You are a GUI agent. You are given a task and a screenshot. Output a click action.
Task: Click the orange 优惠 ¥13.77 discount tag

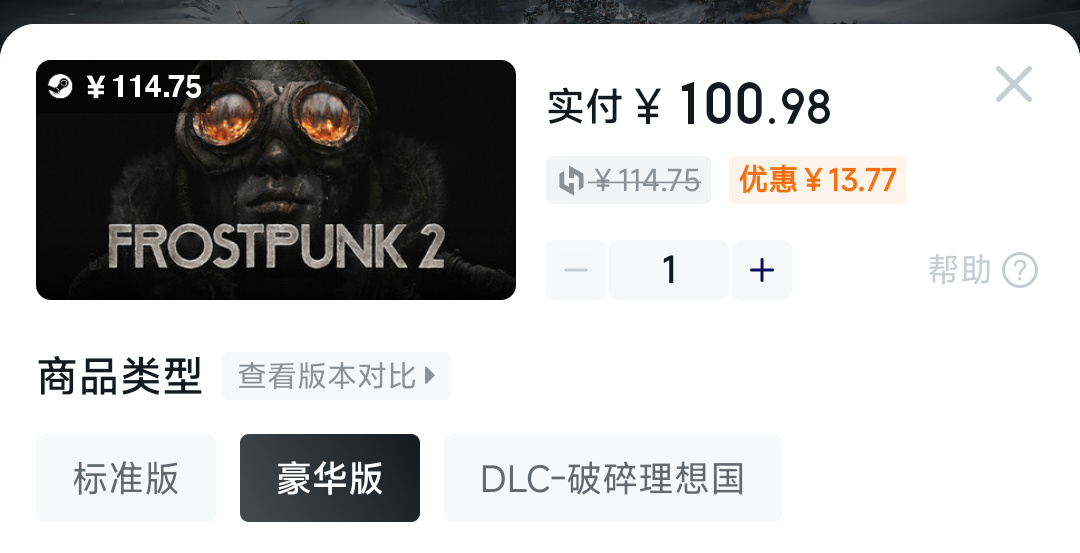817,180
